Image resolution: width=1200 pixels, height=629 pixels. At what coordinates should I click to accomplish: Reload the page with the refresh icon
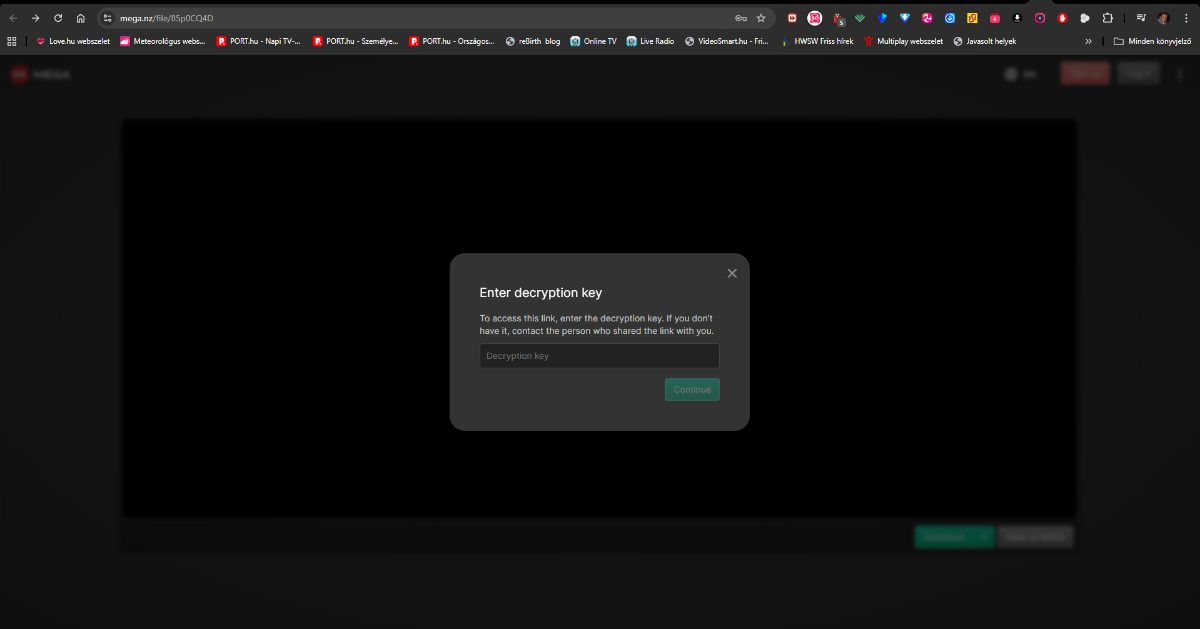58,18
